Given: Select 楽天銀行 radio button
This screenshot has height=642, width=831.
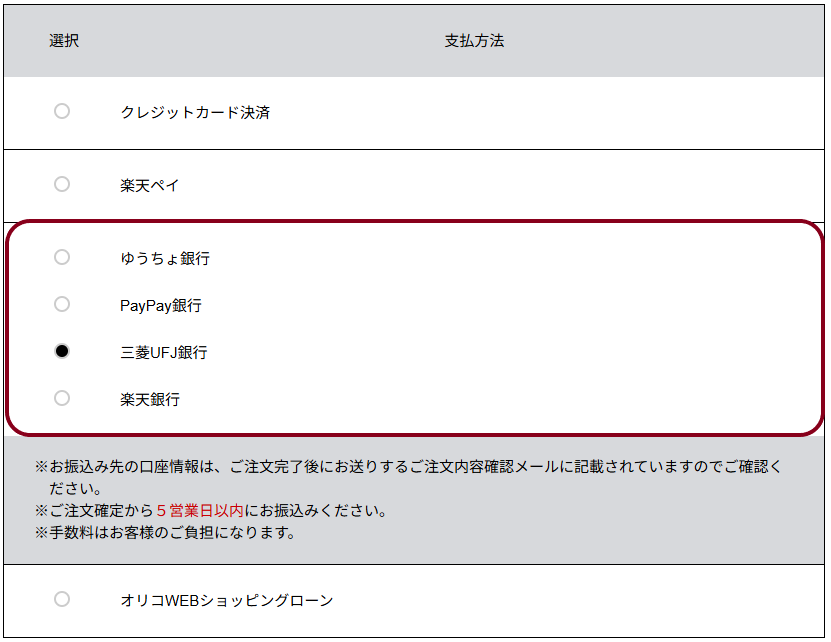Looking at the screenshot, I should tap(62, 398).
